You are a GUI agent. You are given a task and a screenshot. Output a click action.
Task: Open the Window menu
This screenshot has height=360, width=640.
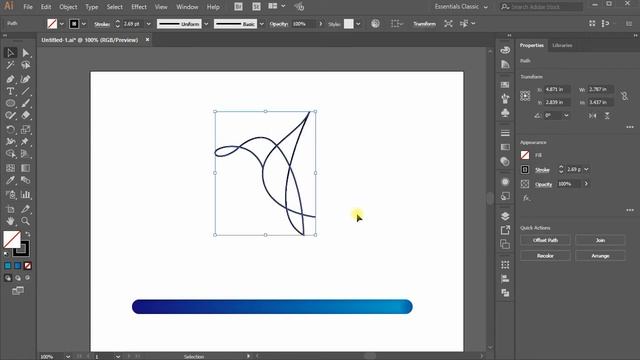pos(187,7)
